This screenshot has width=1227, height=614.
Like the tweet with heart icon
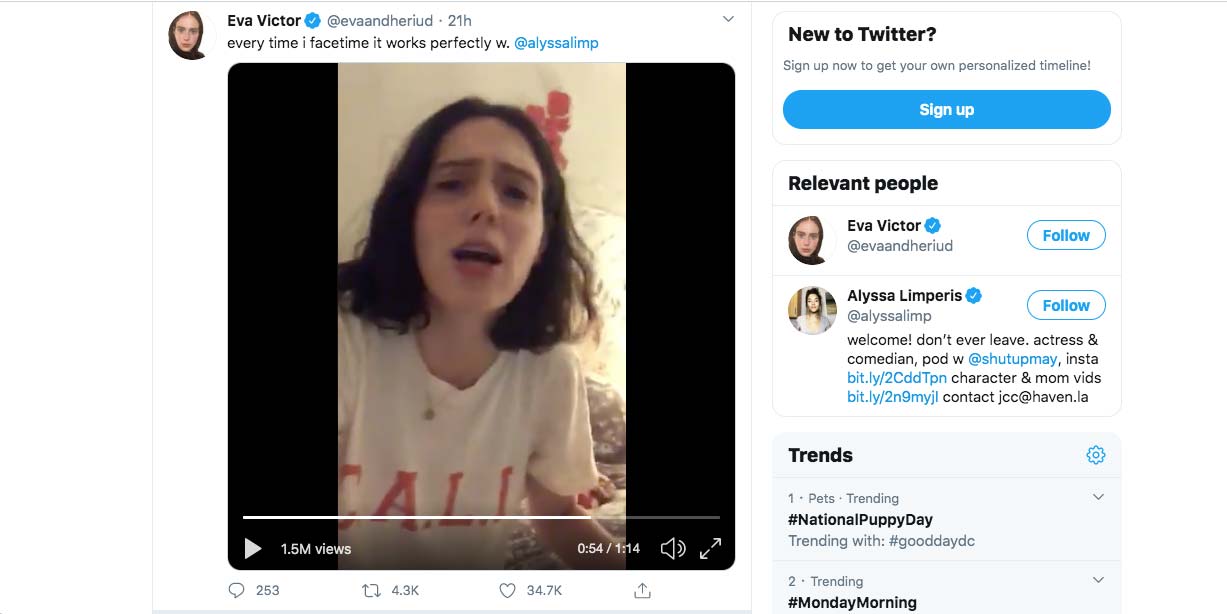click(x=508, y=590)
